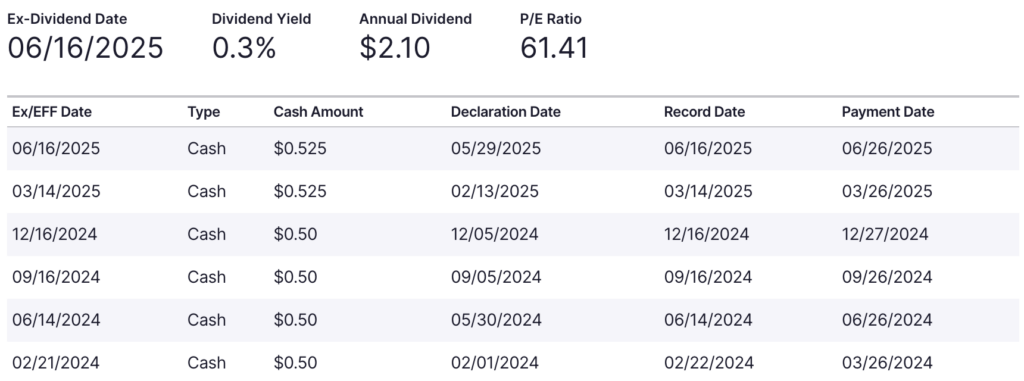Click the $2.10 annual dividend value
Viewport: 1024px width, 381px height.
pos(394,48)
